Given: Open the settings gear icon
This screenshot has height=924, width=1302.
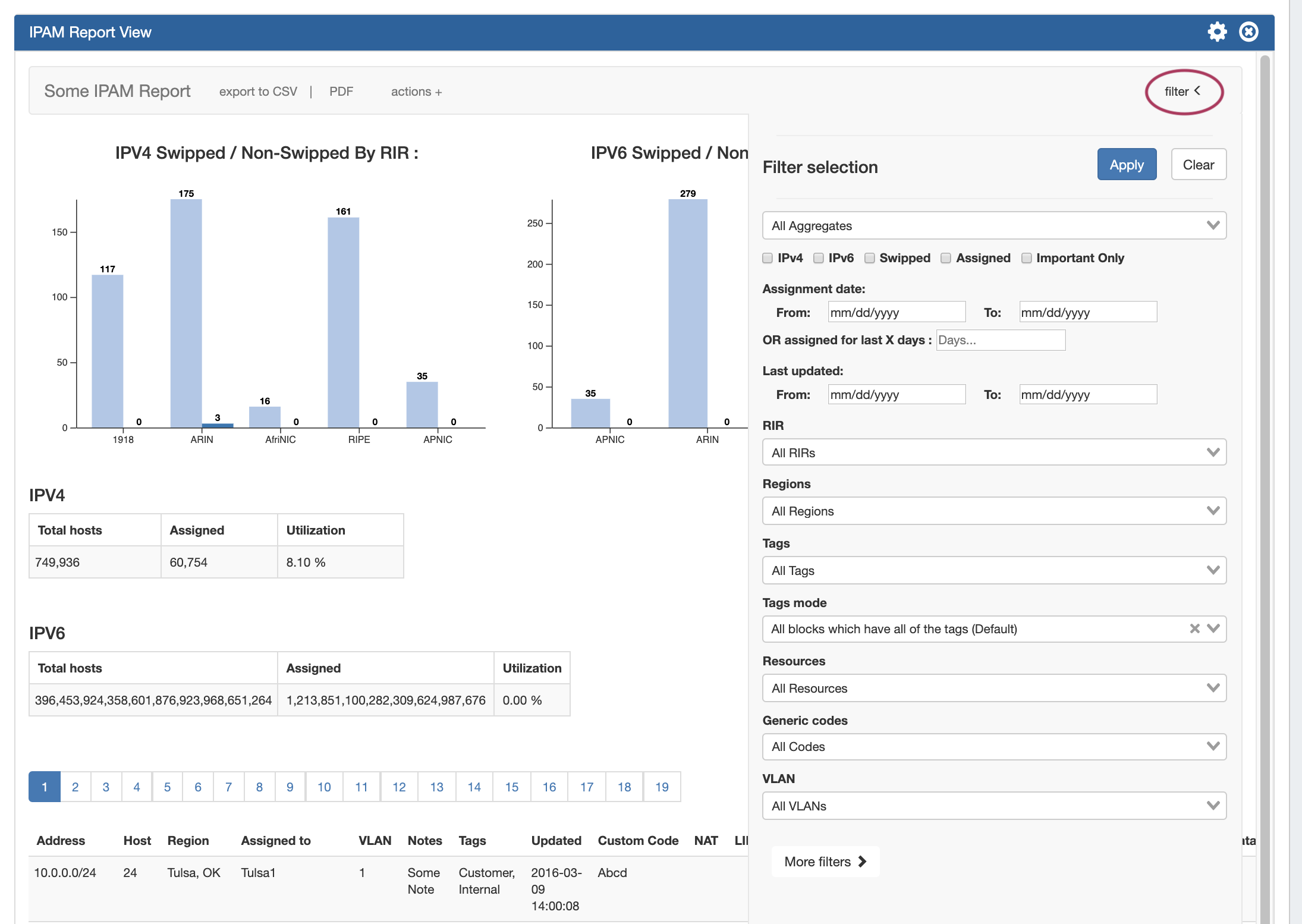Looking at the screenshot, I should coord(1217,32).
